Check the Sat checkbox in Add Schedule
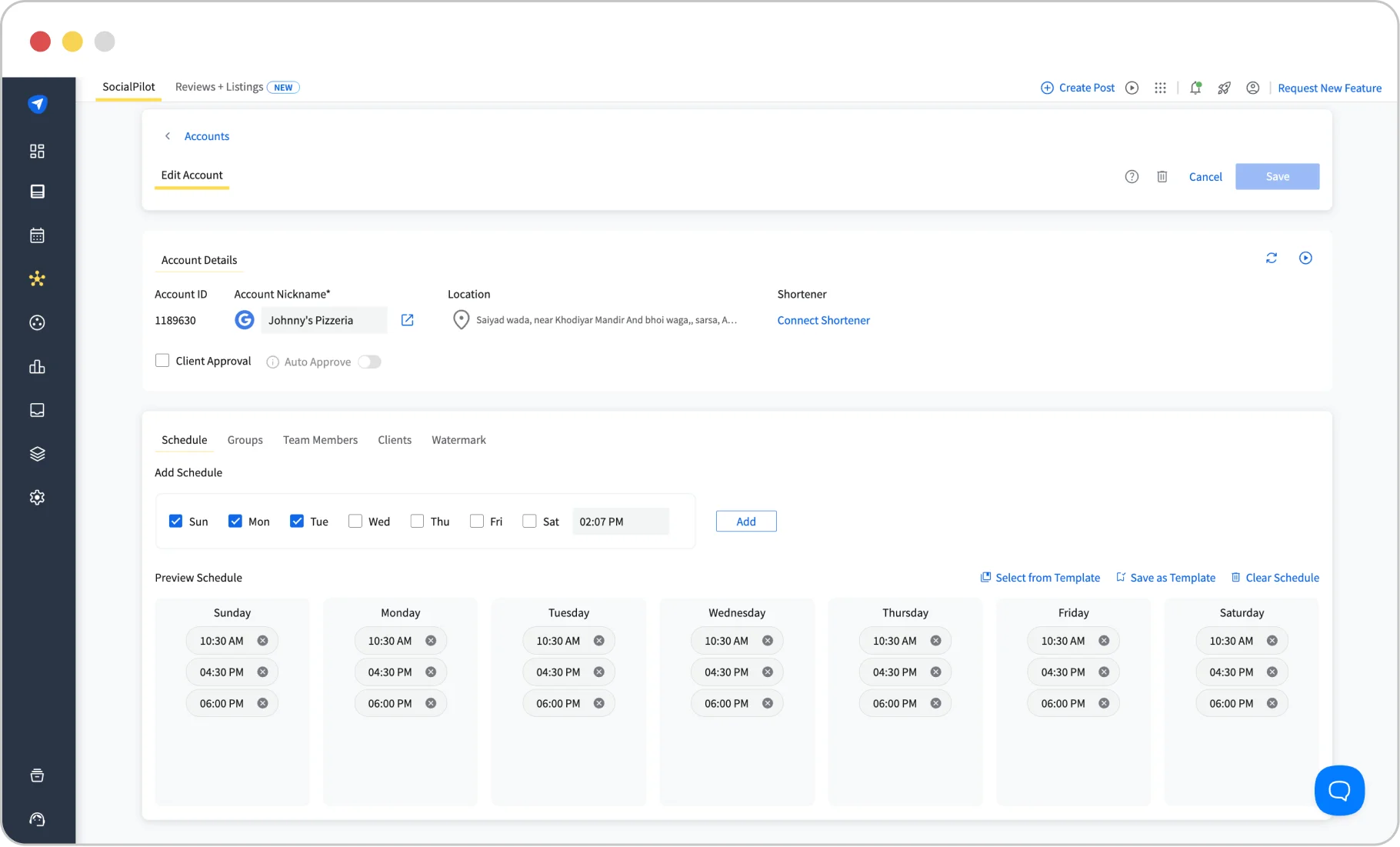The image size is (1400, 847). [529, 521]
